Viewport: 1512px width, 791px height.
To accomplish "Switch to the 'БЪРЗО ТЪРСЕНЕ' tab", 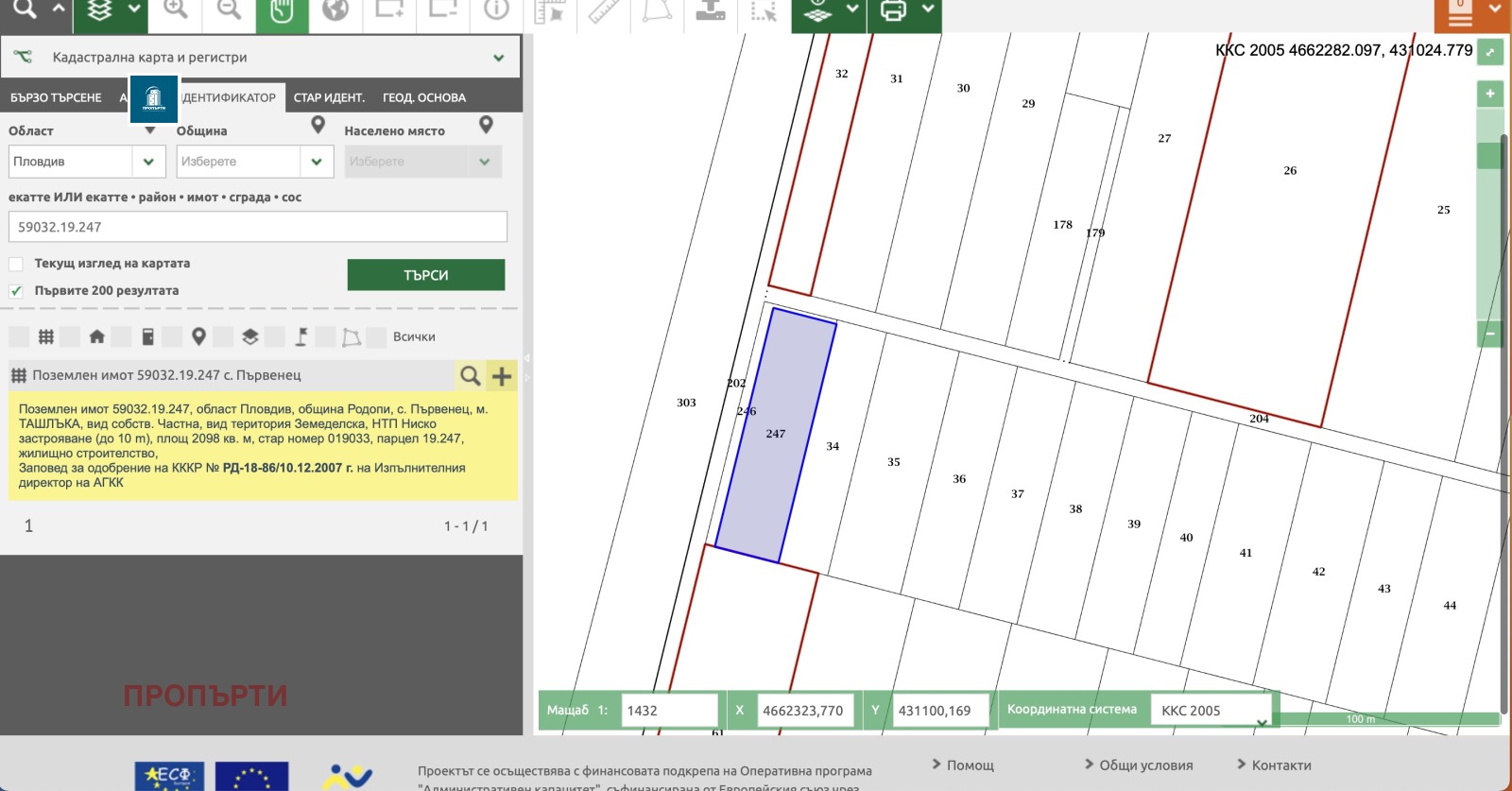I will coord(56,97).
